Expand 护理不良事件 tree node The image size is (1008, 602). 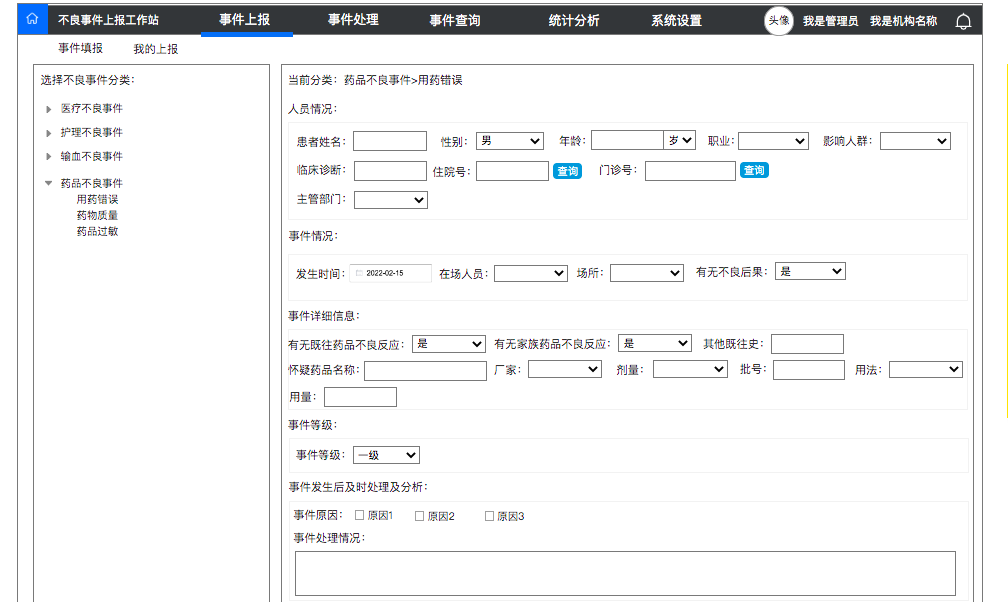49,133
